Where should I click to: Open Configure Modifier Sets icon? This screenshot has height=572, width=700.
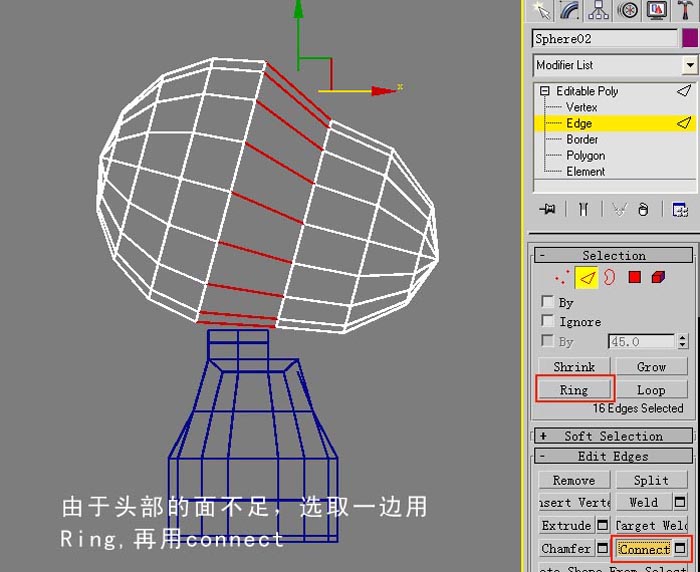coord(680,209)
